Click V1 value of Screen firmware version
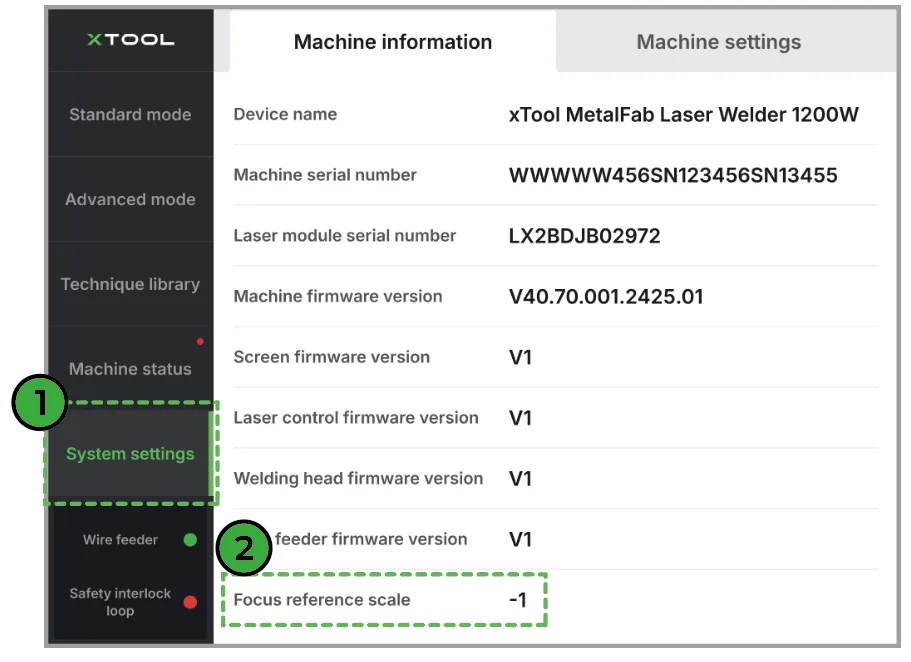Image resolution: width=911 pixels, height=662 pixels. click(521, 357)
